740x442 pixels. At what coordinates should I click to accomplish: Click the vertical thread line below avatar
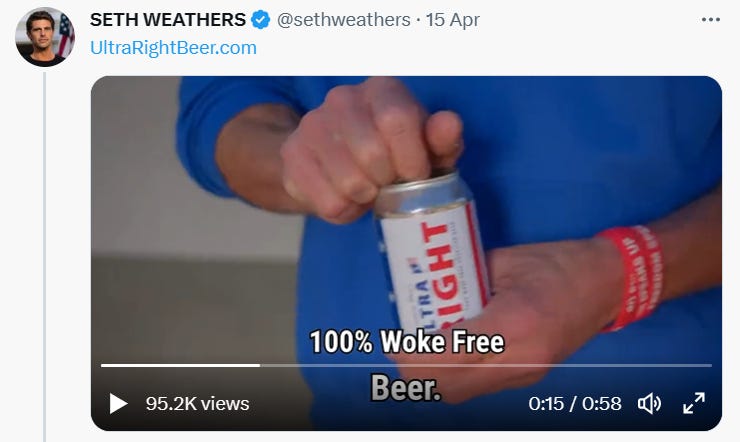(x=44, y=257)
